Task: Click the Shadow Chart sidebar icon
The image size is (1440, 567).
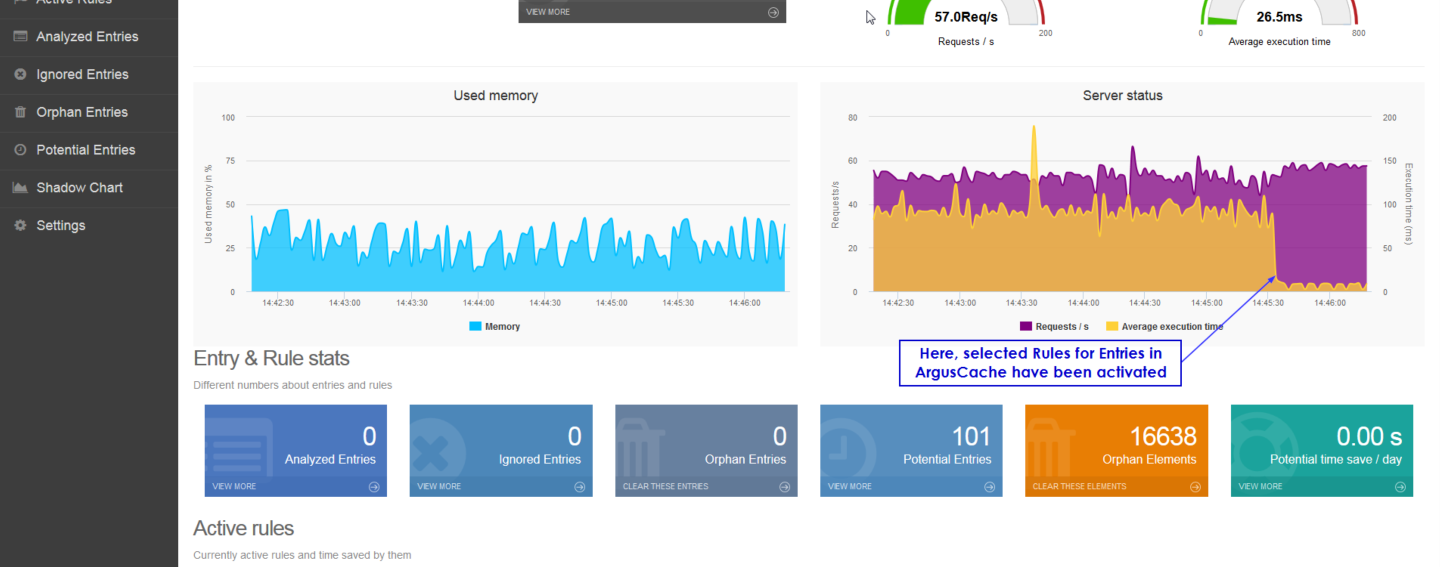Action: [19, 188]
